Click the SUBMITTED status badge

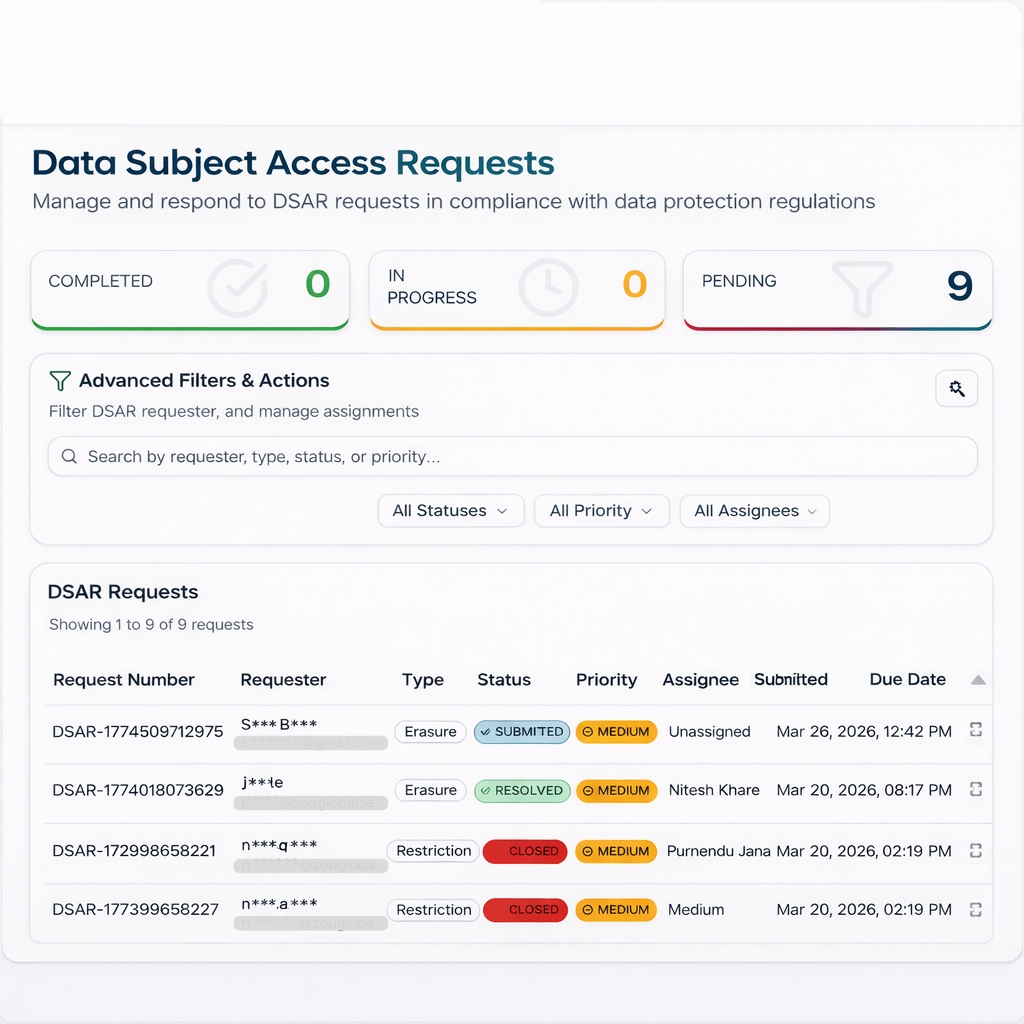(521, 732)
